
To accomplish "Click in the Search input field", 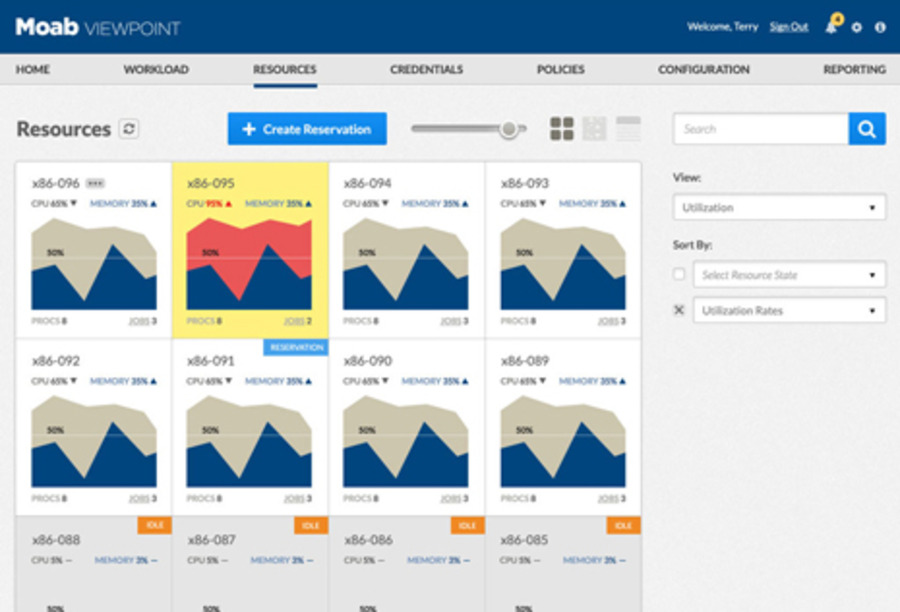I will tap(761, 129).
